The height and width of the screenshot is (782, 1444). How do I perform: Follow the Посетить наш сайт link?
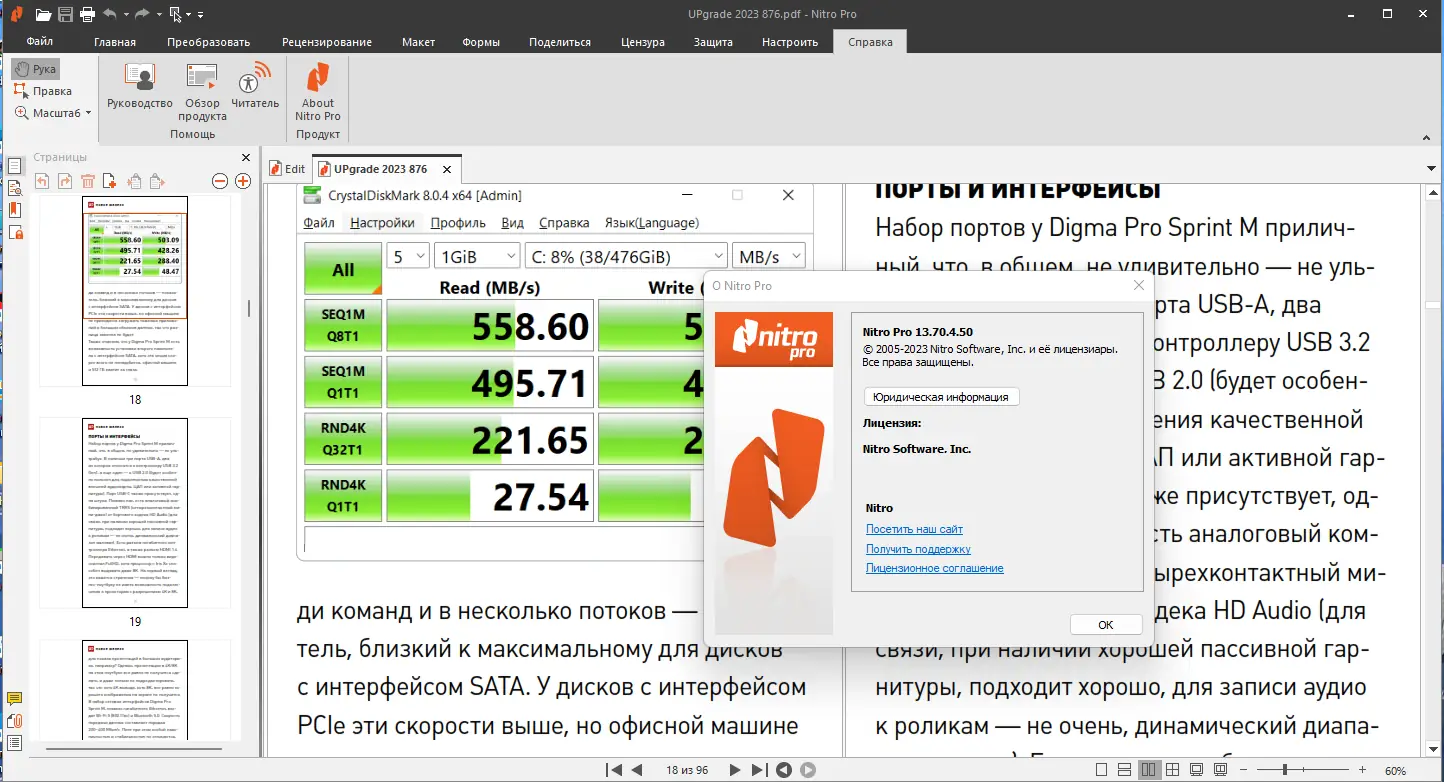click(x=914, y=529)
